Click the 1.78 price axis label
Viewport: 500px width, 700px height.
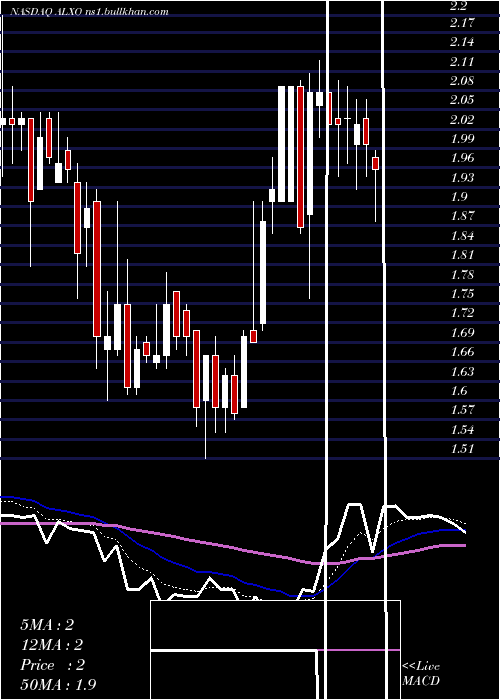[462, 275]
